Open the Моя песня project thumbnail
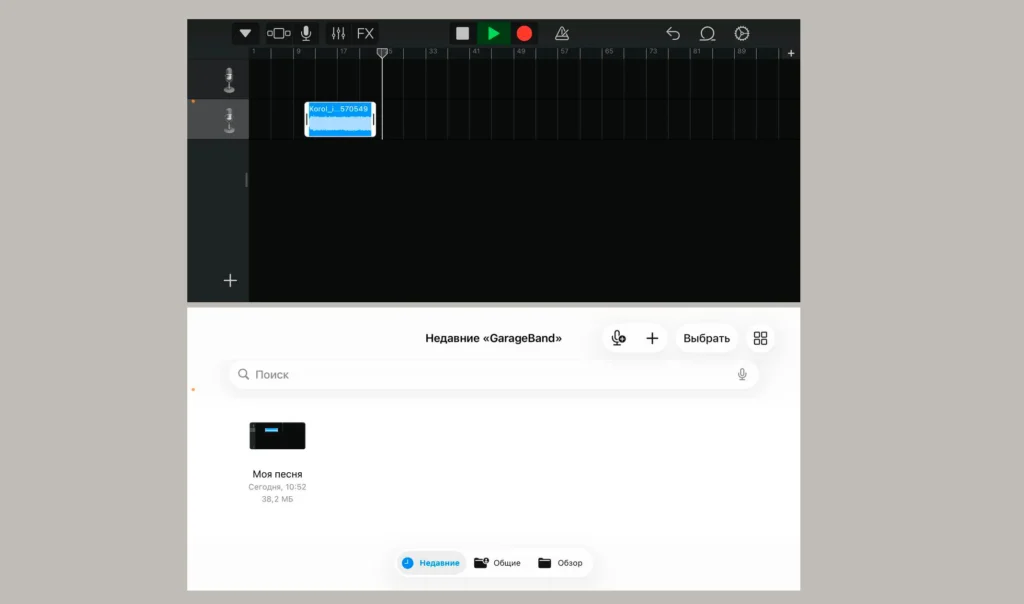This screenshot has width=1024, height=604. click(x=277, y=436)
